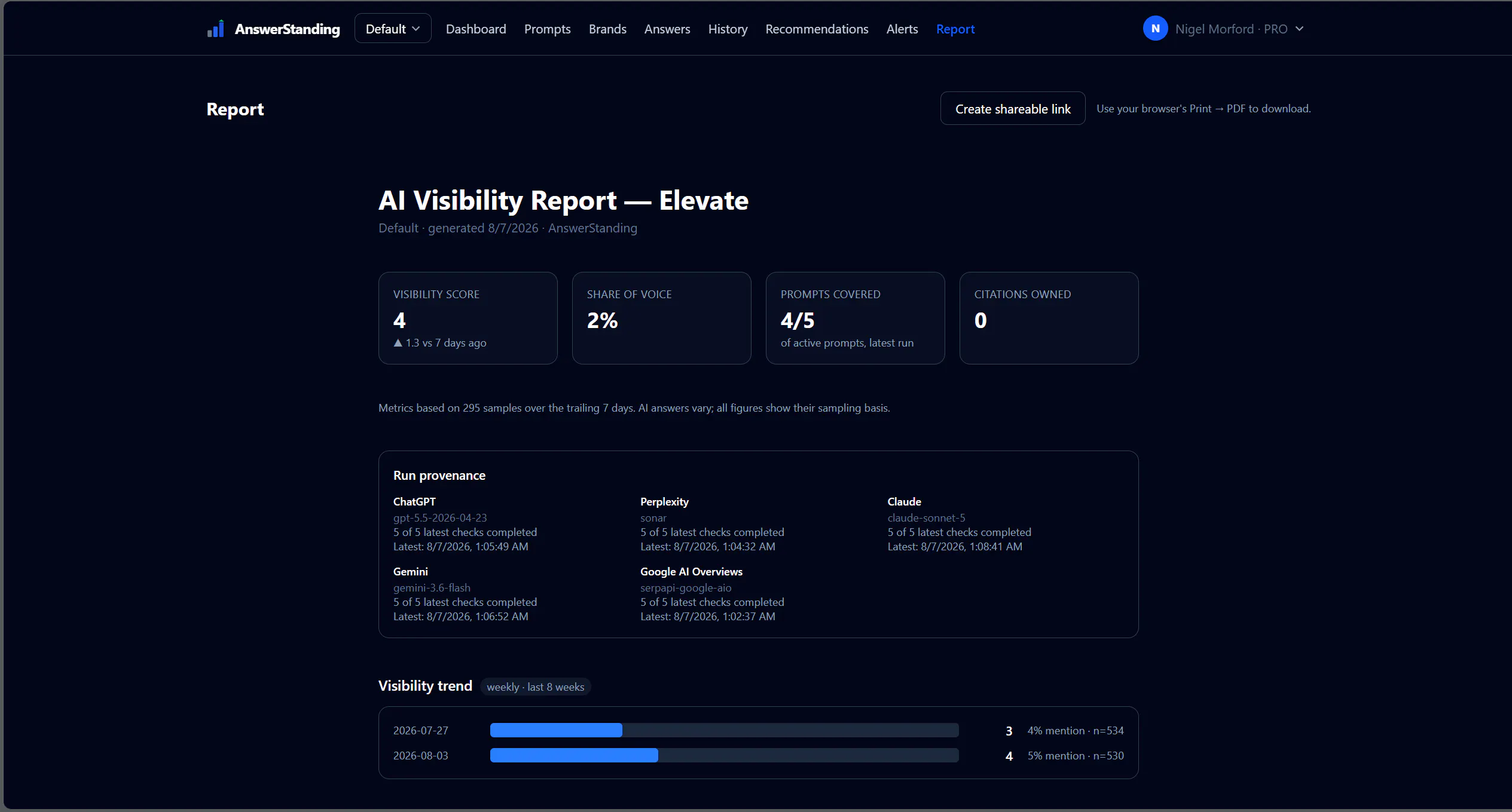Image resolution: width=1512 pixels, height=812 pixels.
Task: Go to the Dashboard tab
Action: point(476,29)
